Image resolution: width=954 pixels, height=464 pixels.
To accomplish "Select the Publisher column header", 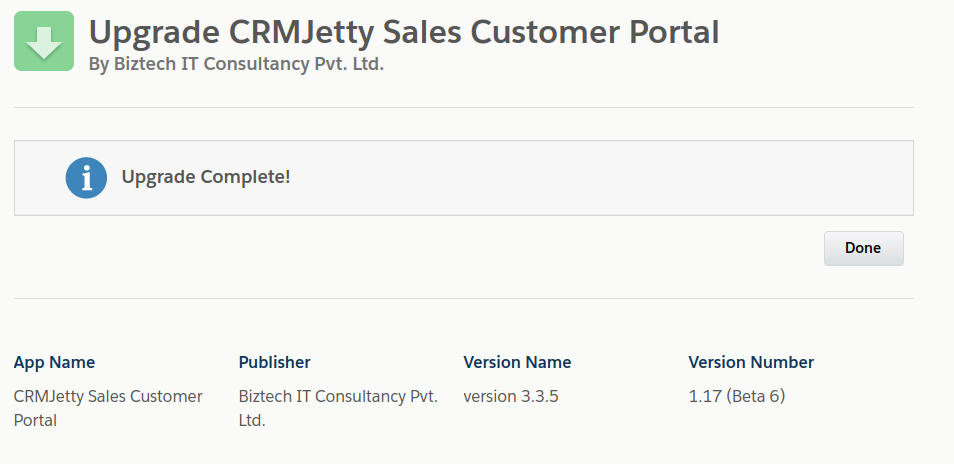I will click(x=274, y=362).
